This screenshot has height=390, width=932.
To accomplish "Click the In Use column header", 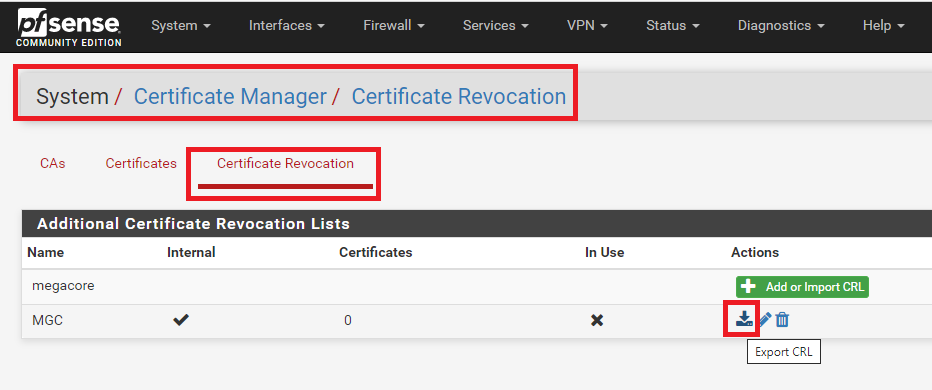I will 604,252.
